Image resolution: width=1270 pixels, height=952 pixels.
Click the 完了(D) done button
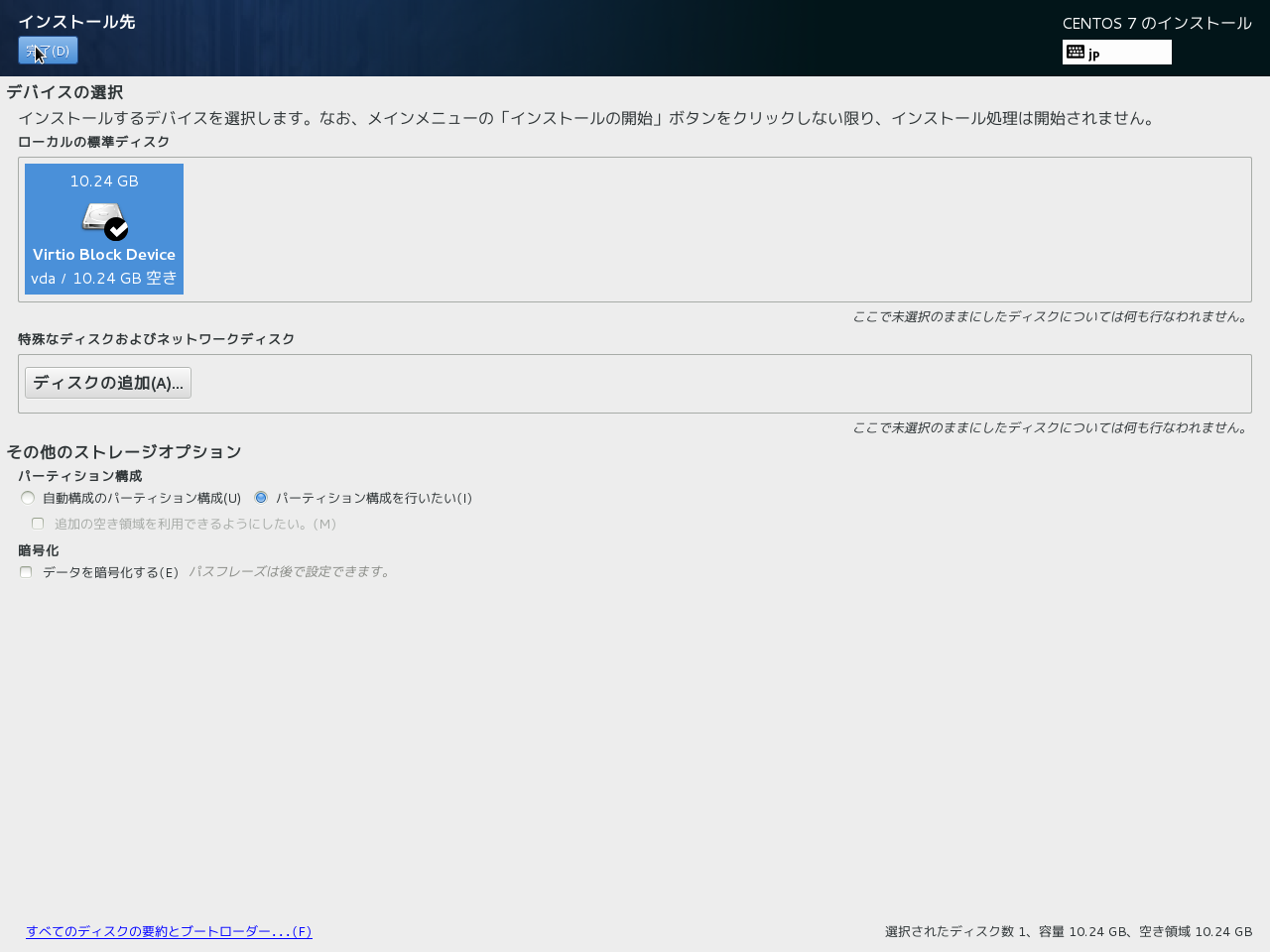(x=48, y=51)
